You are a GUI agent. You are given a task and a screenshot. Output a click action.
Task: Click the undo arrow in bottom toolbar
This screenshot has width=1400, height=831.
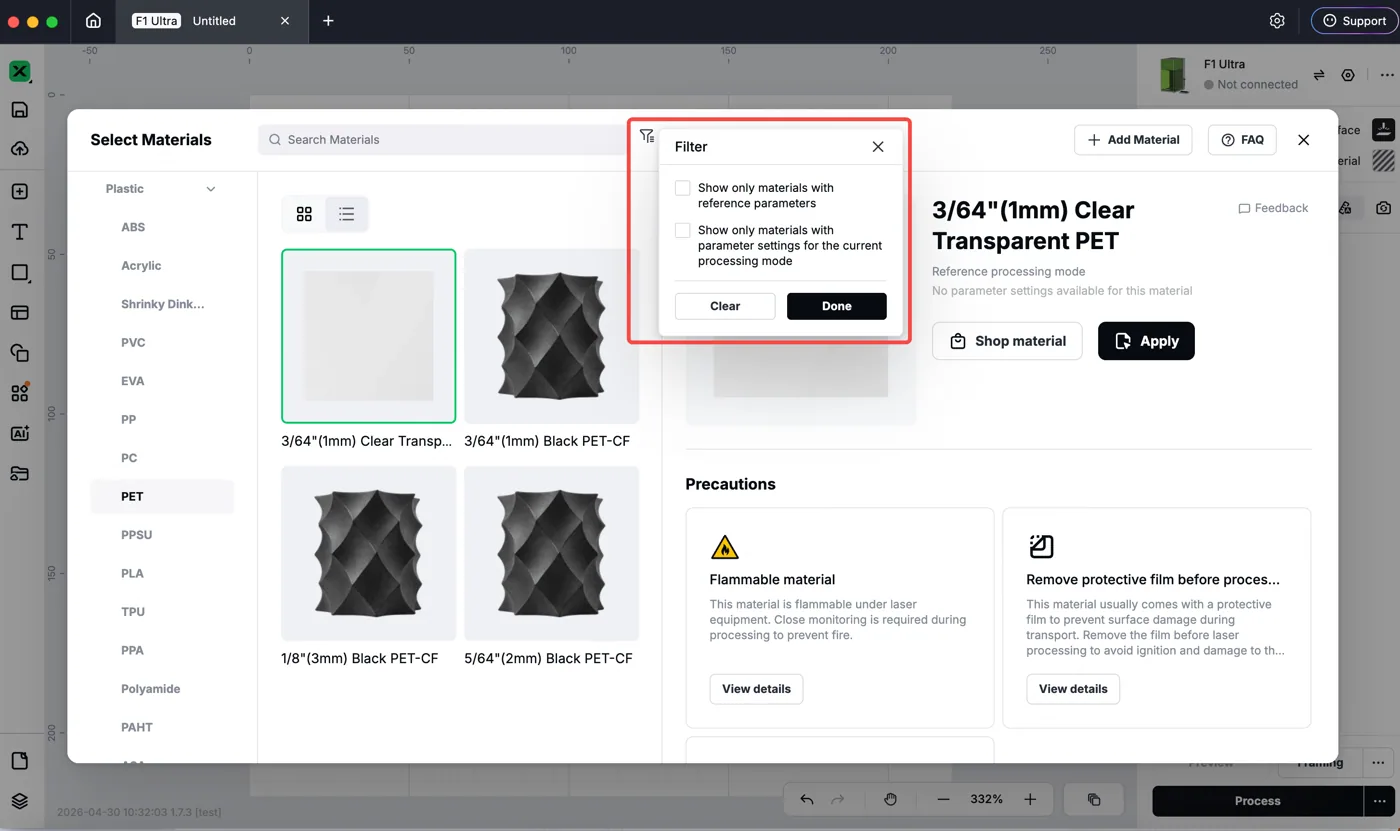point(807,799)
